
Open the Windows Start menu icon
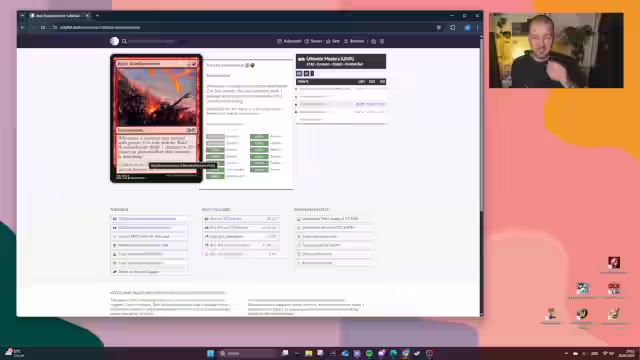click(x=211, y=353)
